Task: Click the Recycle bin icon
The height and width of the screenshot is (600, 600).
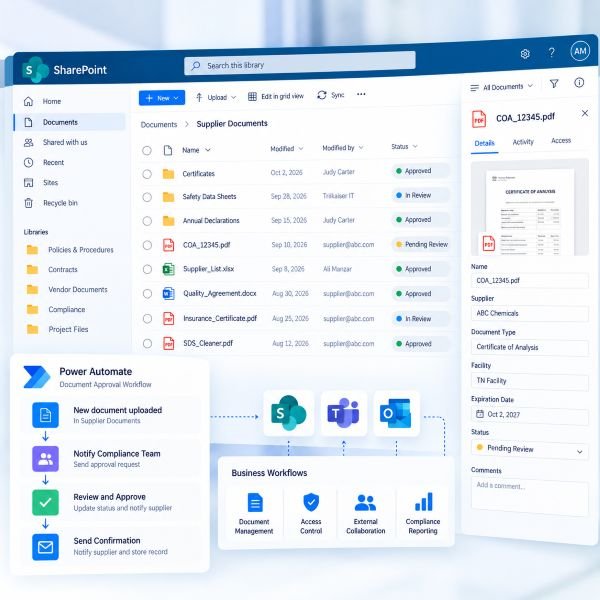Action: (28, 203)
